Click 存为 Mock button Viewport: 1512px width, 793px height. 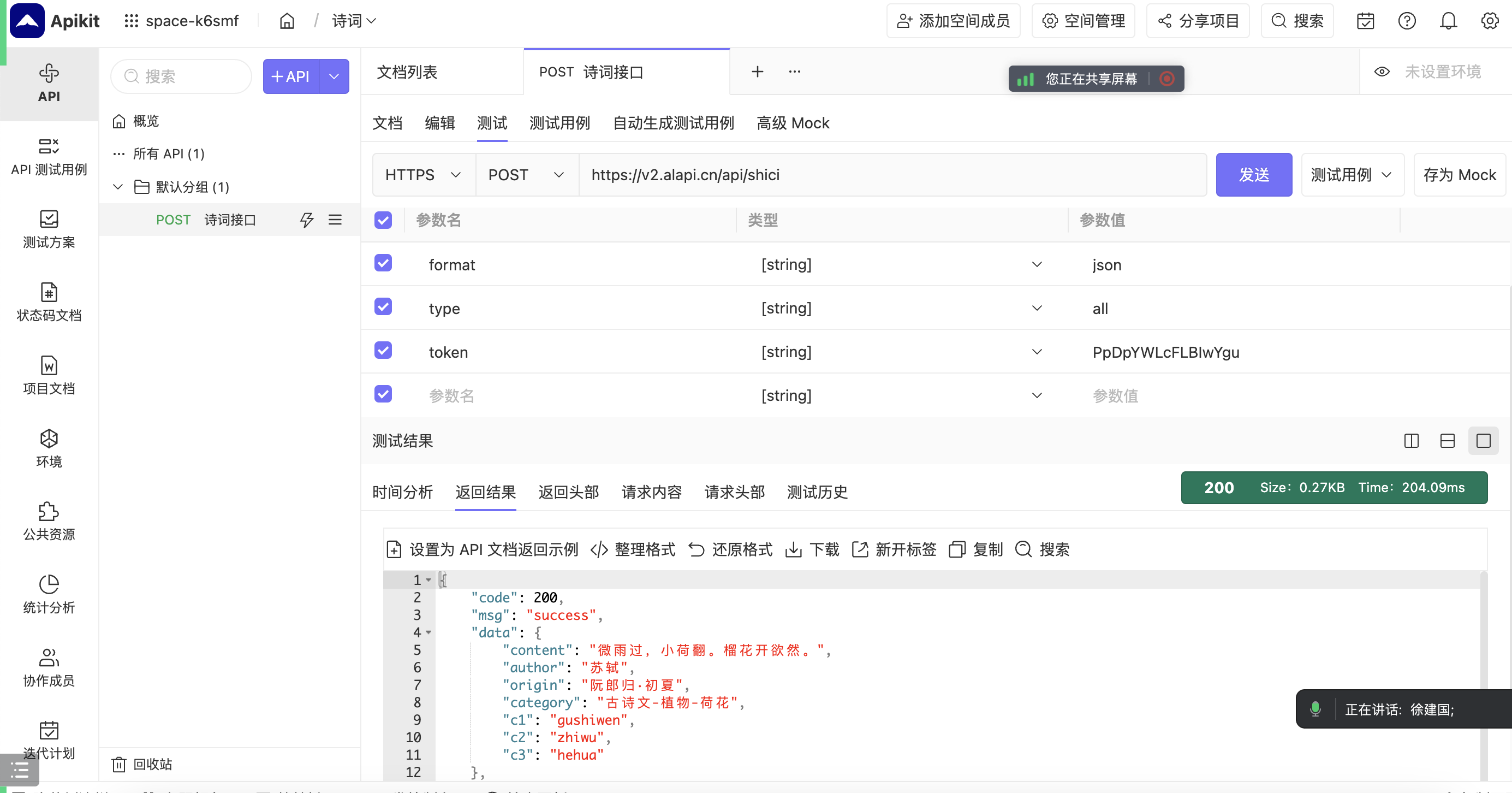pyautogui.click(x=1460, y=175)
